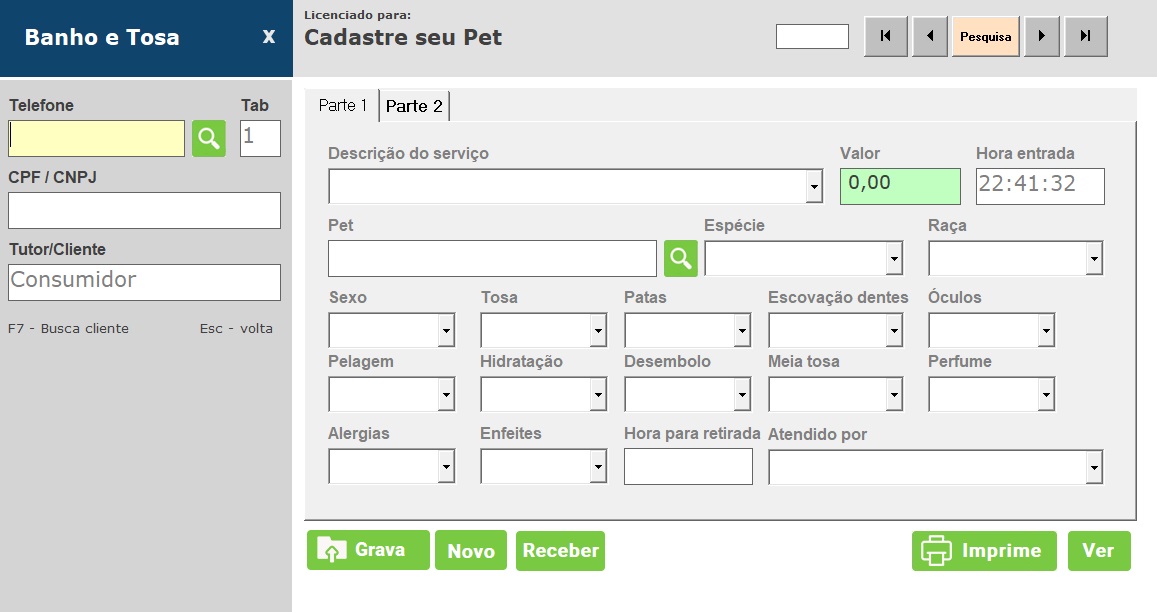Expand the Atendido por dropdown
This screenshot has width=1157, height=612.
pos(1094,467)
